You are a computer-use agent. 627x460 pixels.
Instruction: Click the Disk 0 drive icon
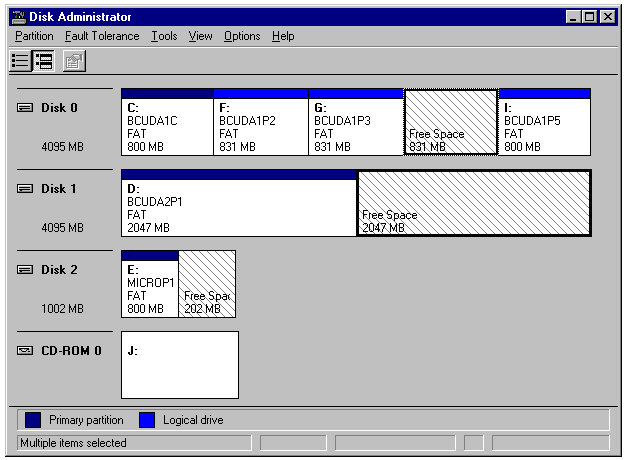click(26, 108)
